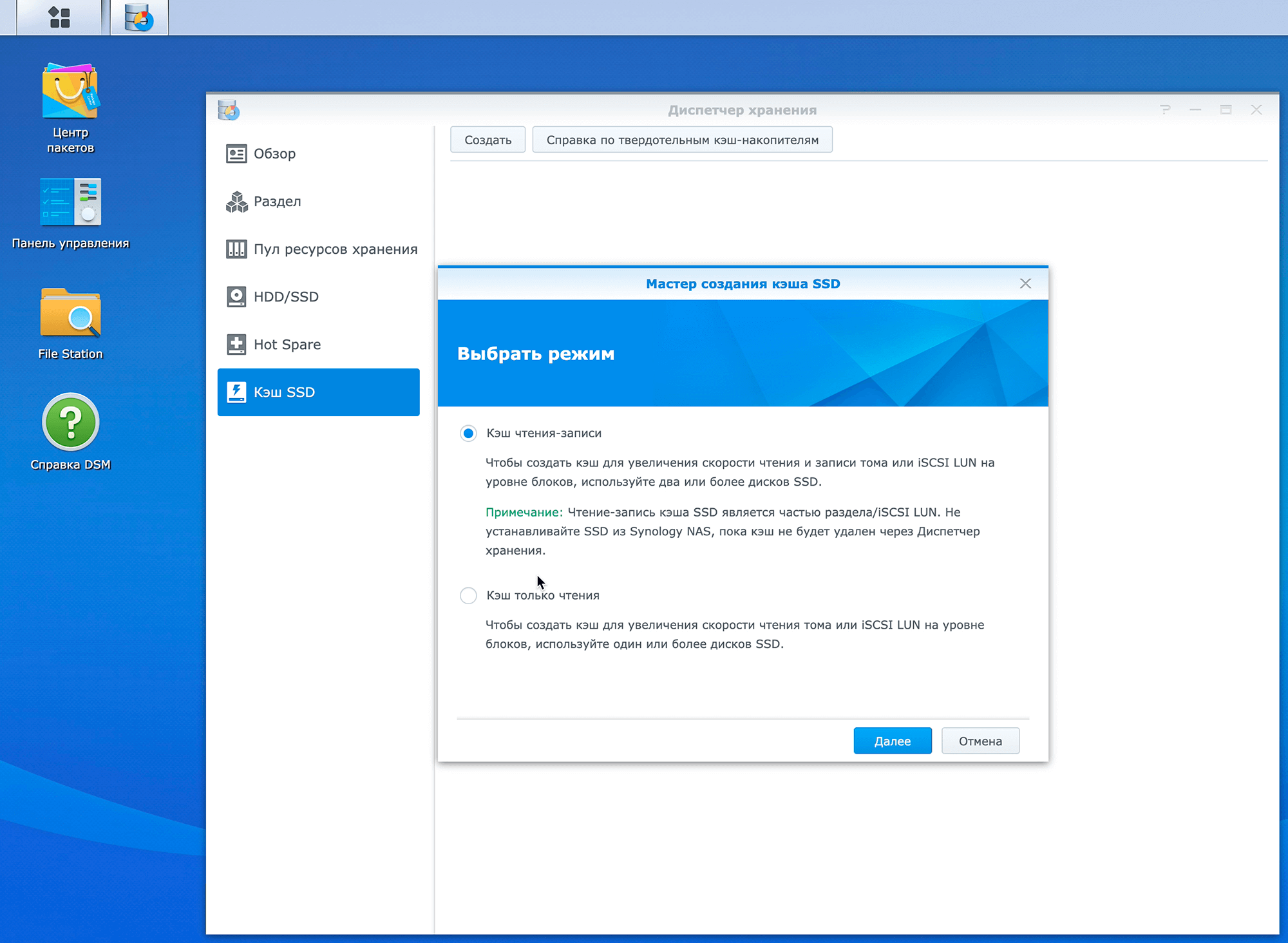
Task: Click Storage Manager taskbar icon
Action: coord(139,17)
